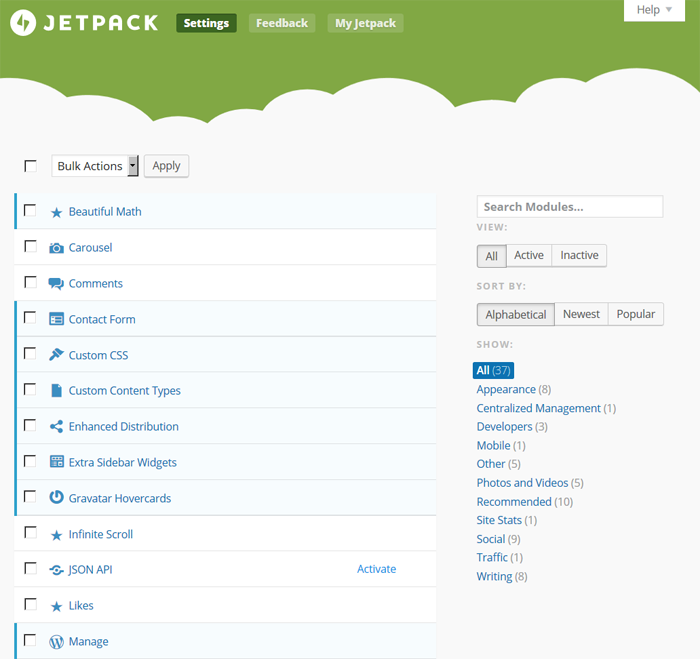
Task: Switch view to Active modules
Action: 529,255
